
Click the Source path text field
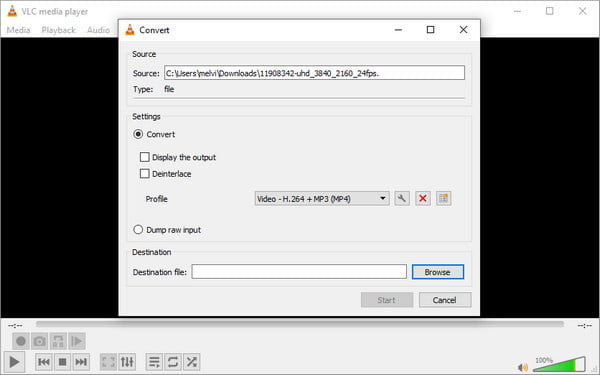click(314, 73)
